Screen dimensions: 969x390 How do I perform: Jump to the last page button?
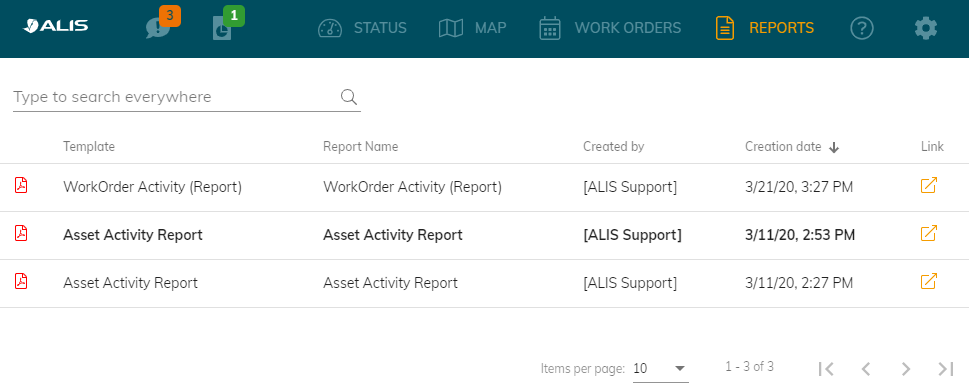946,369
